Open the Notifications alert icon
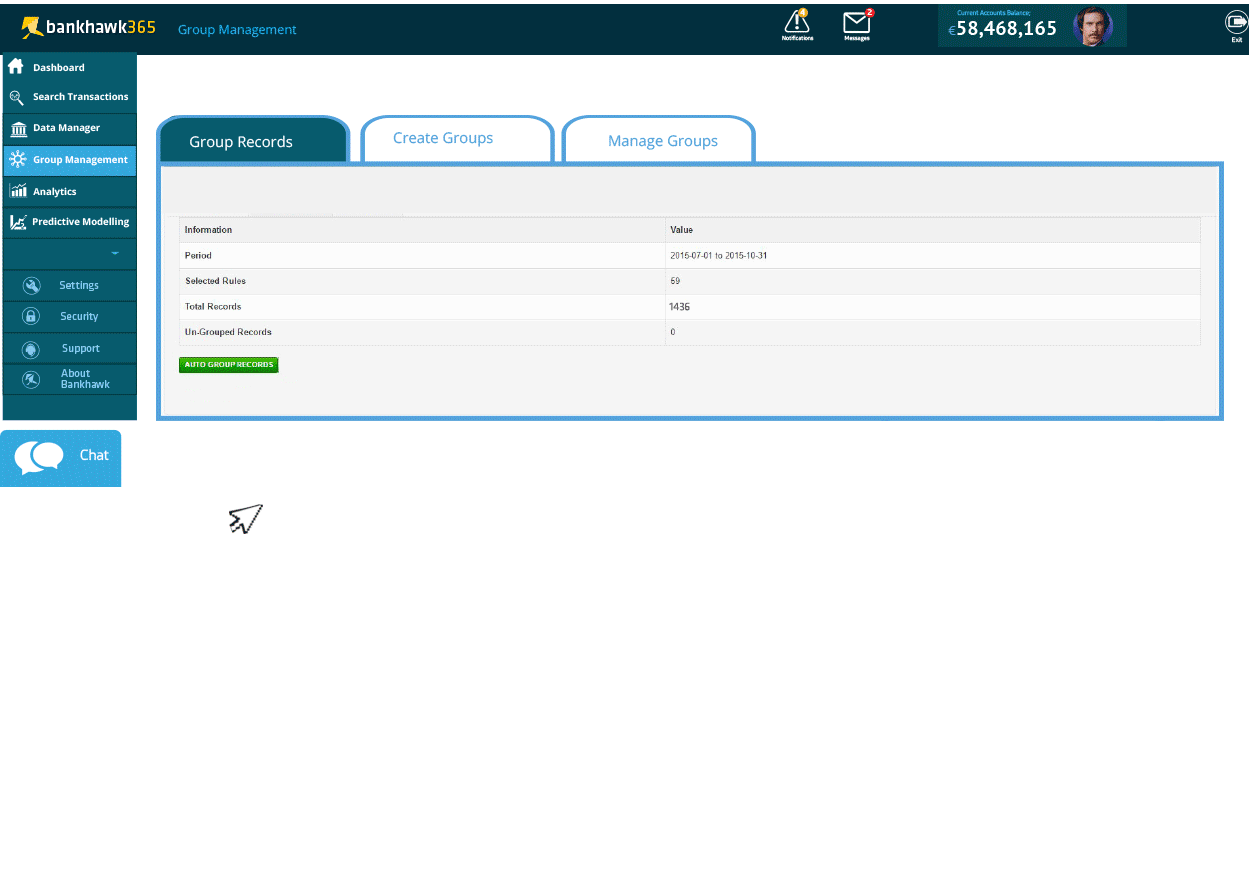Viewport: 1249px width, 886px height. 797,23
